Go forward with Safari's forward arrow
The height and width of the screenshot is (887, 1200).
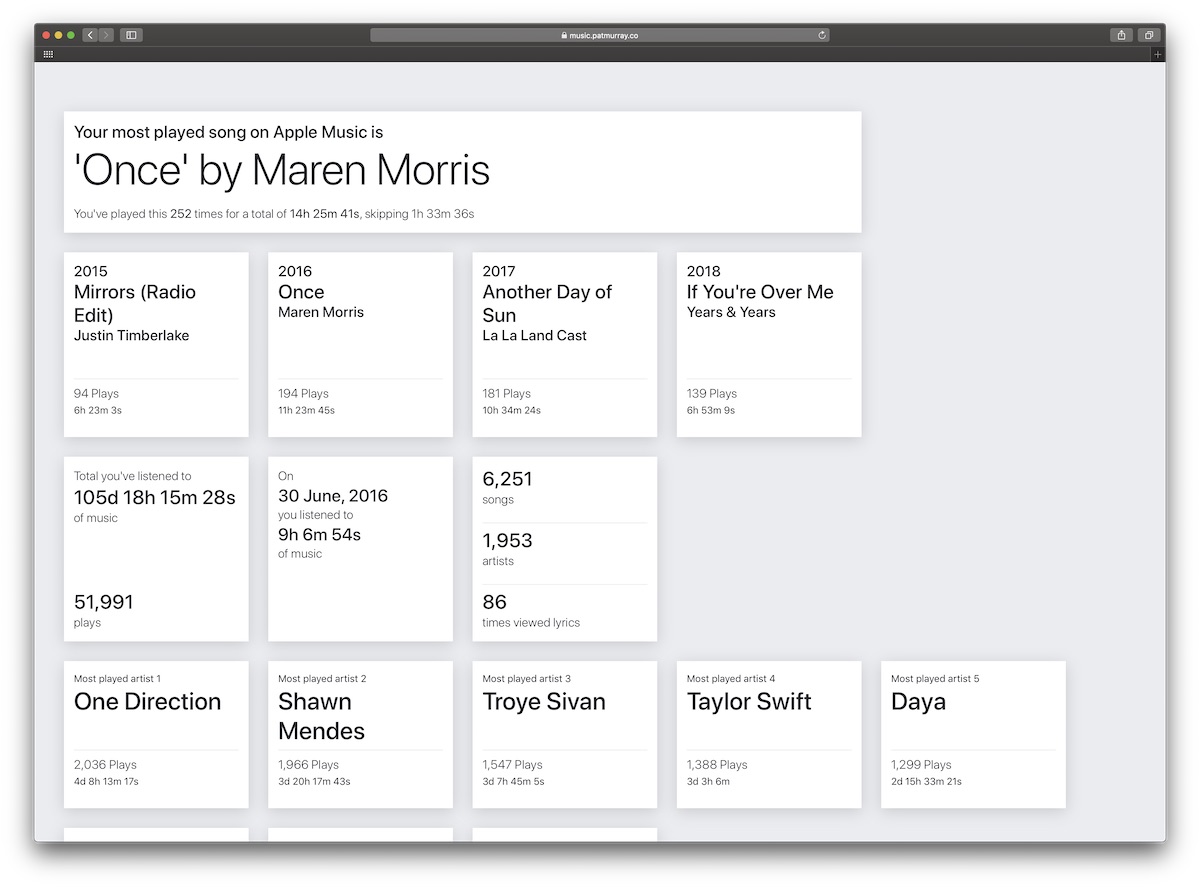pyautogui.click(x=106, y=35)
